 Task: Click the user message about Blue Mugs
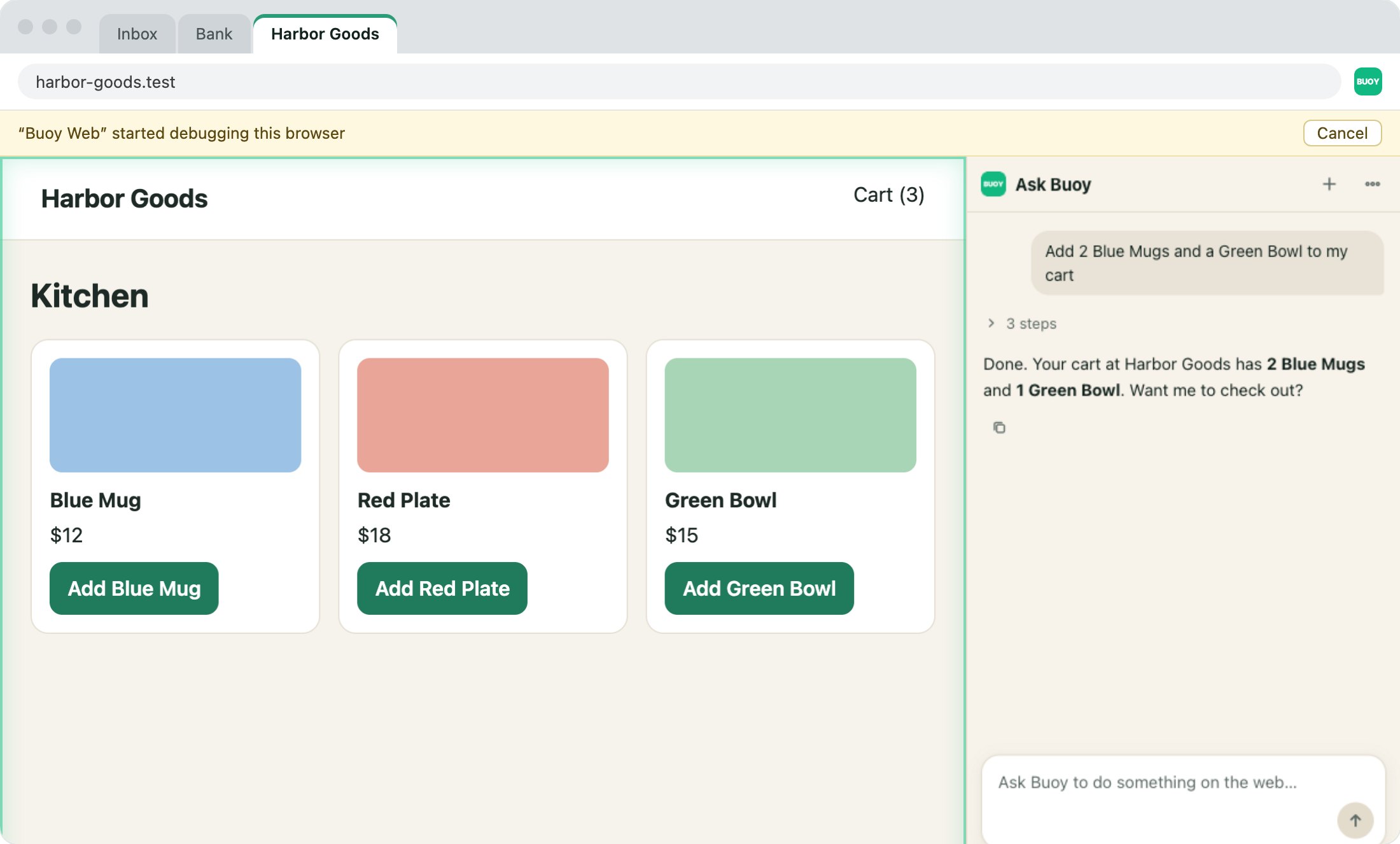click(x=1207, y=263)
